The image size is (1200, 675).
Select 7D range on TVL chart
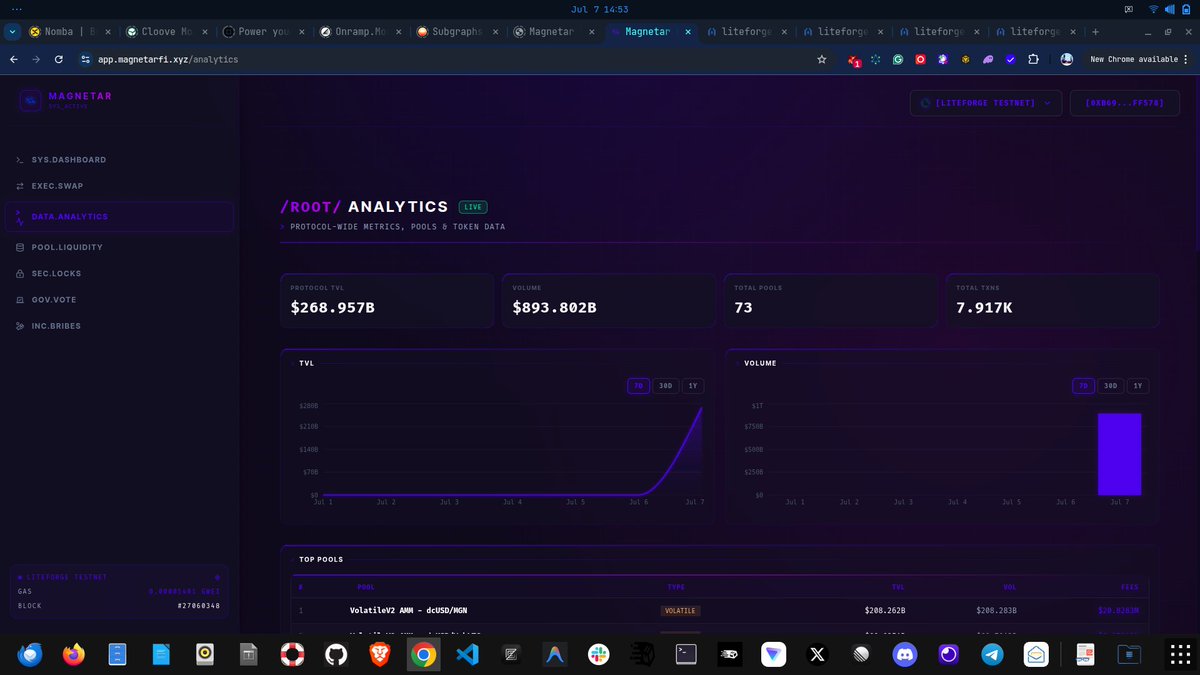638,386
